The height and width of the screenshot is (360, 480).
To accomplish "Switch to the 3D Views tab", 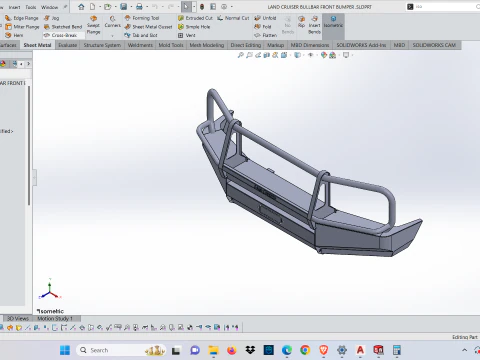I will 18,319.
